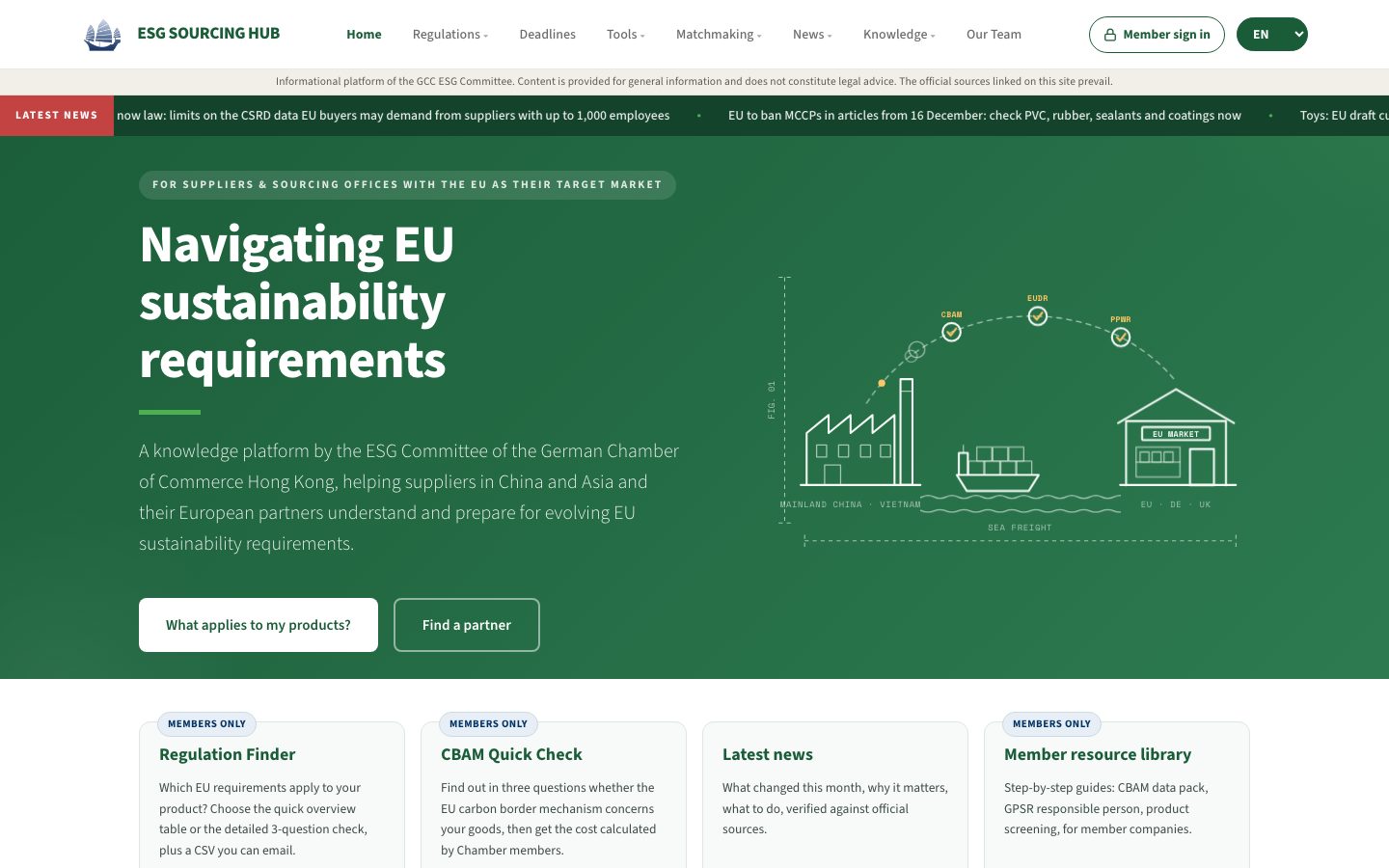This screenshot has width=1389, height=868.
Task: Click the padlock icon beside Member sign in
Action: [x=1110, y=35]
